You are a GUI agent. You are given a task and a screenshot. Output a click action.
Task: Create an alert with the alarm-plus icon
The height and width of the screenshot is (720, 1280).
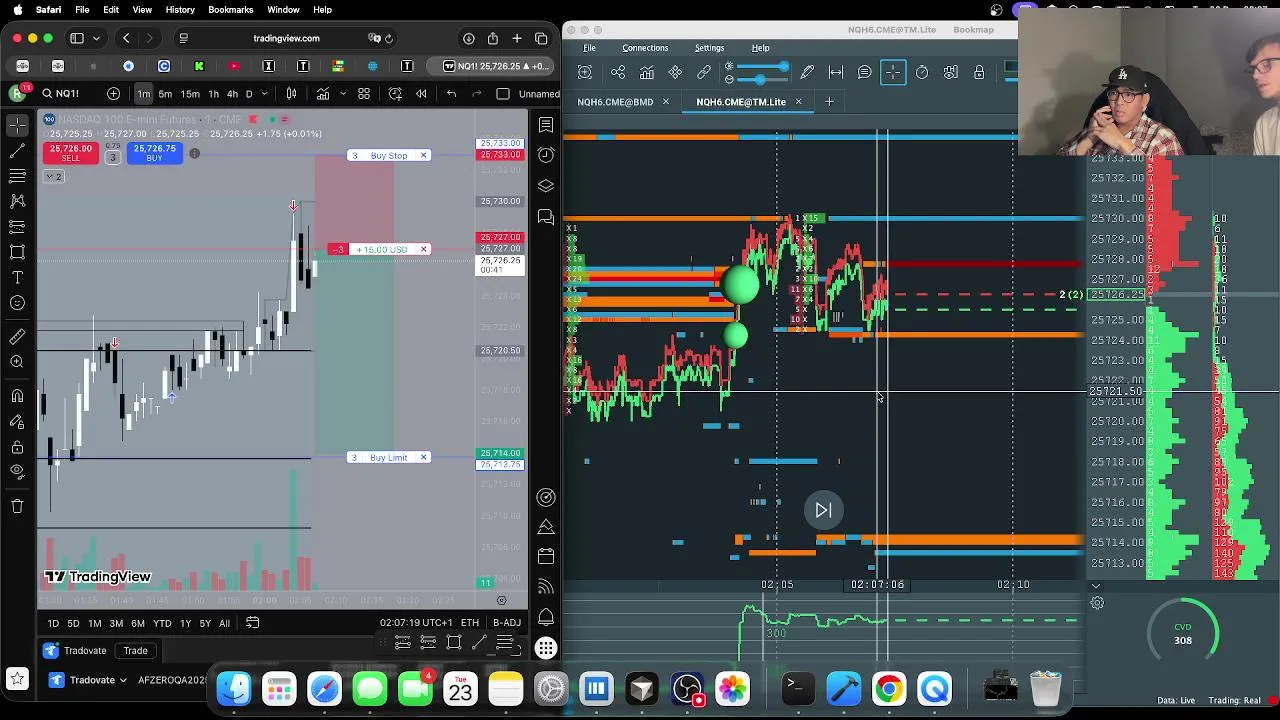pyautogui.click(x=395, y=94)
